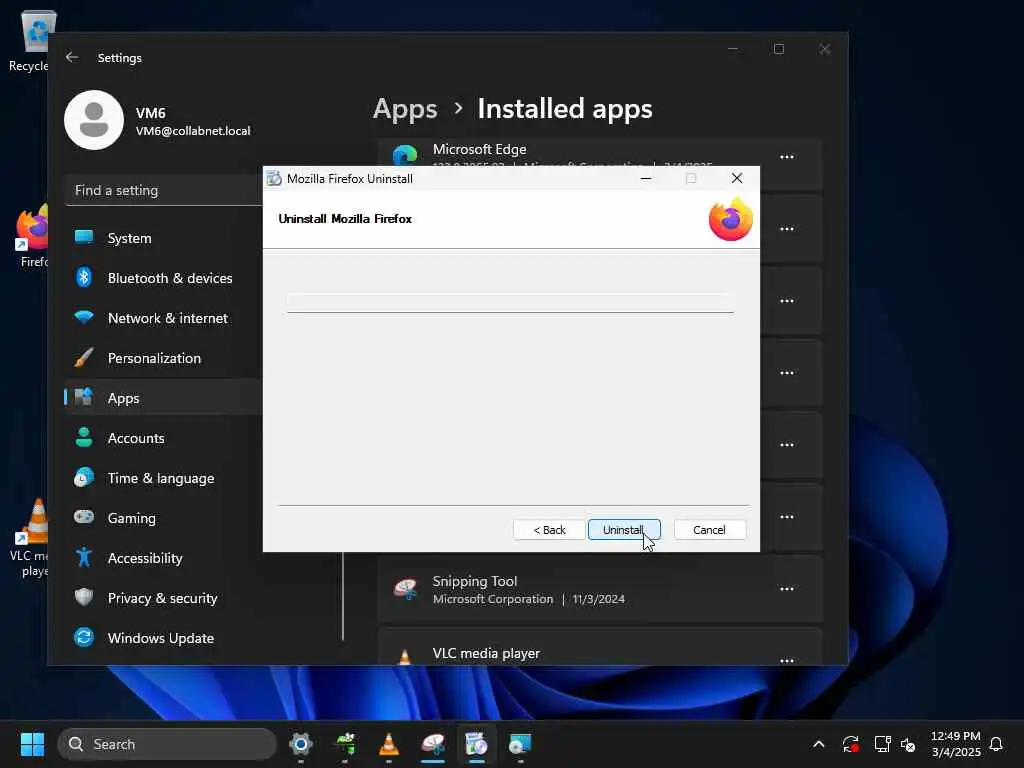Viewport: 1024px width, 768px height.
Task: Click Uninstall in Firefox uninstaller dialog
Action: (x=624, y=530)
